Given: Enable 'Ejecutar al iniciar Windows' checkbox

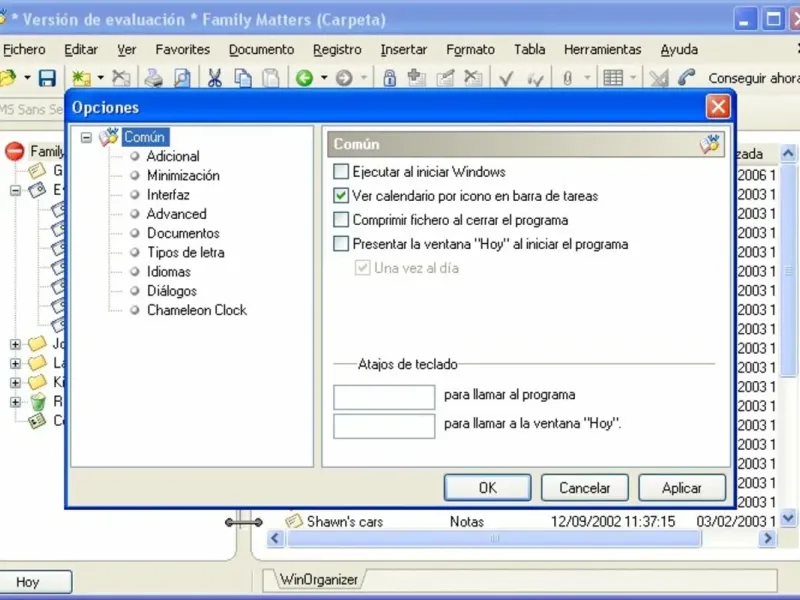Looking at the screenshot, I should tap(341, 171).
